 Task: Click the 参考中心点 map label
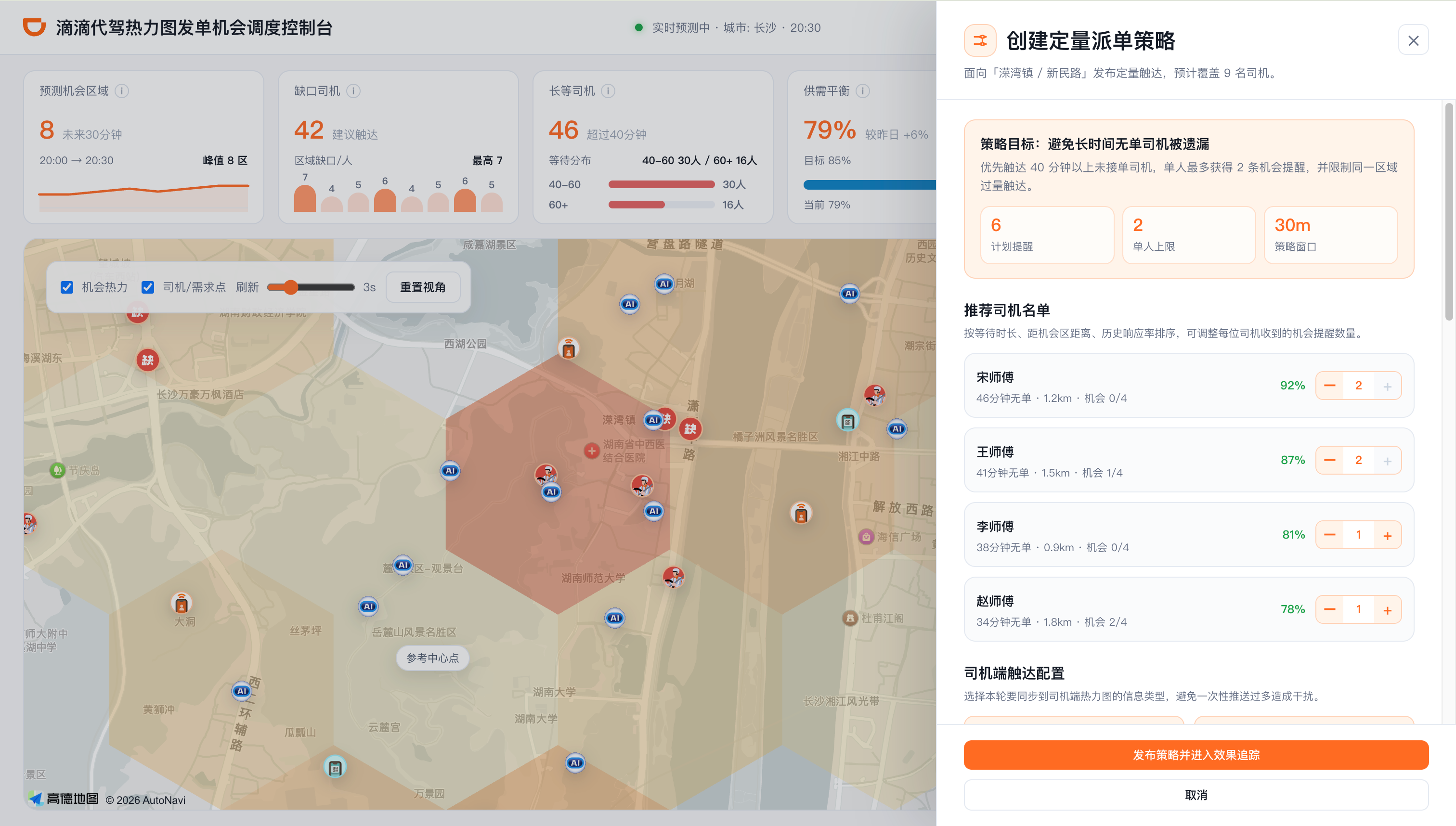(x=432, y=658)
